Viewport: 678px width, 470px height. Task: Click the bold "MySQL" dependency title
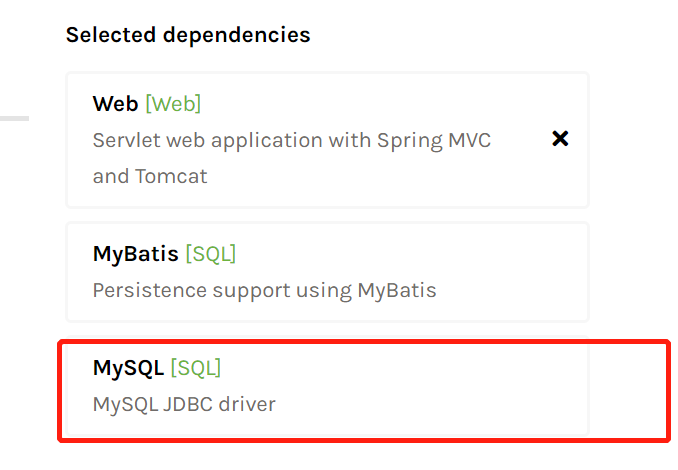(x=128, y=368)
